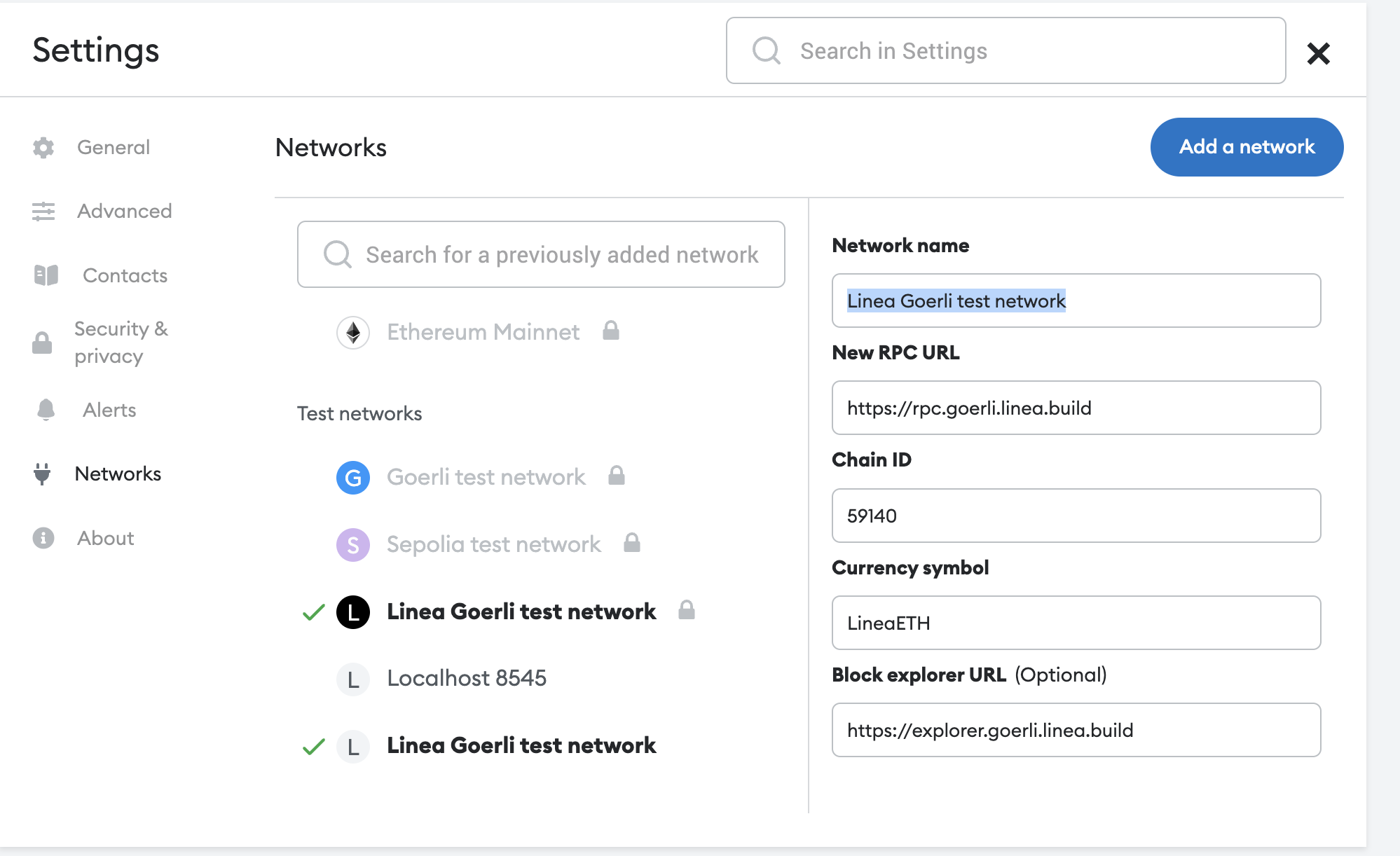Click the magnifier in the Settings search bar

[x=766, y=50]
